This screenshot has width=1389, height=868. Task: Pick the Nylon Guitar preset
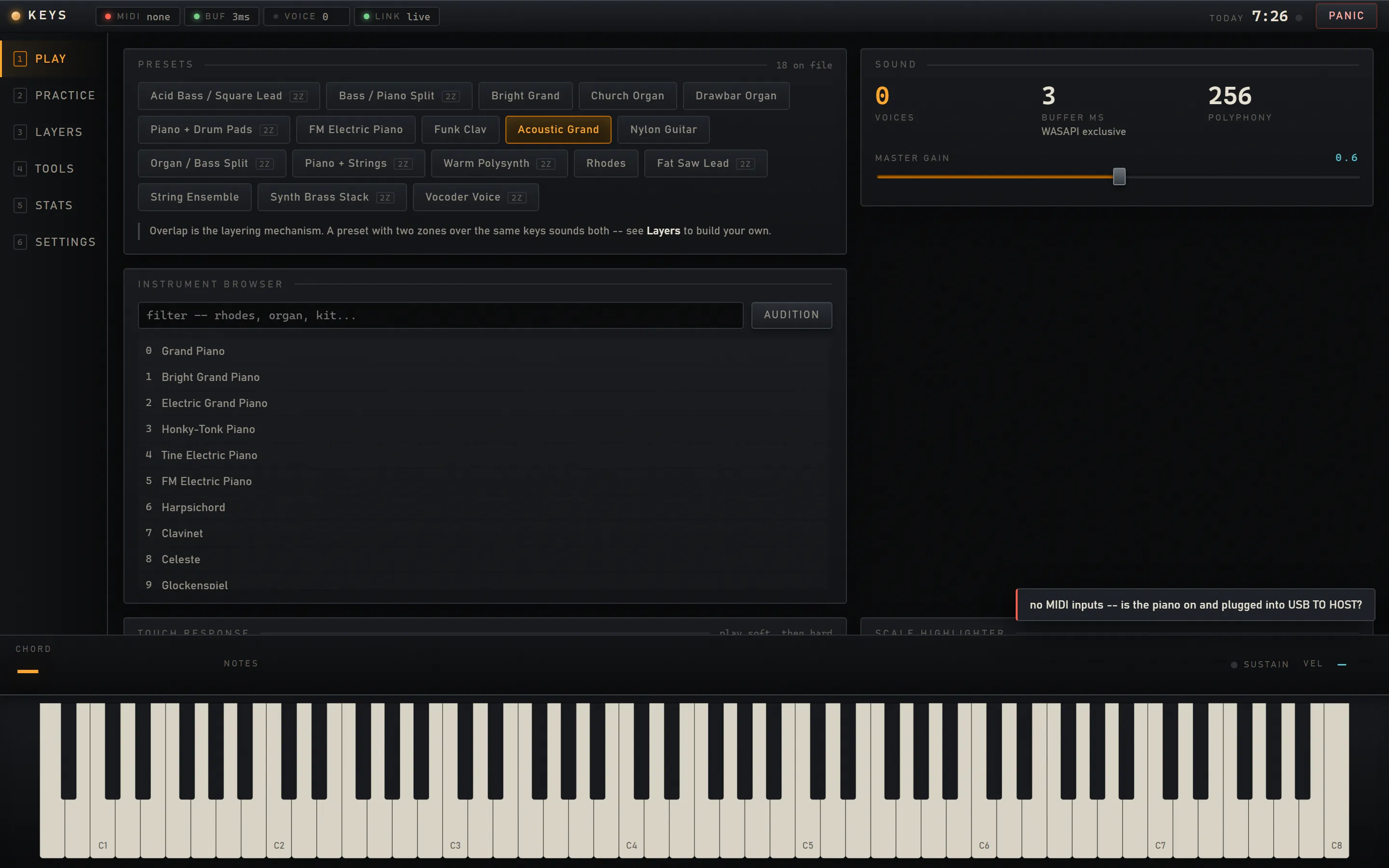[x=663, y=130]
